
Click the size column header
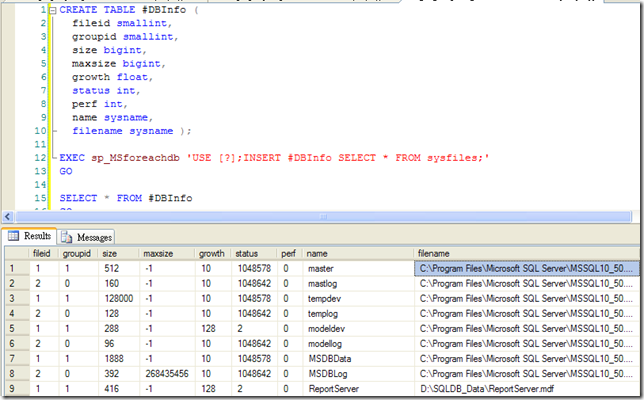pos(119,253)
